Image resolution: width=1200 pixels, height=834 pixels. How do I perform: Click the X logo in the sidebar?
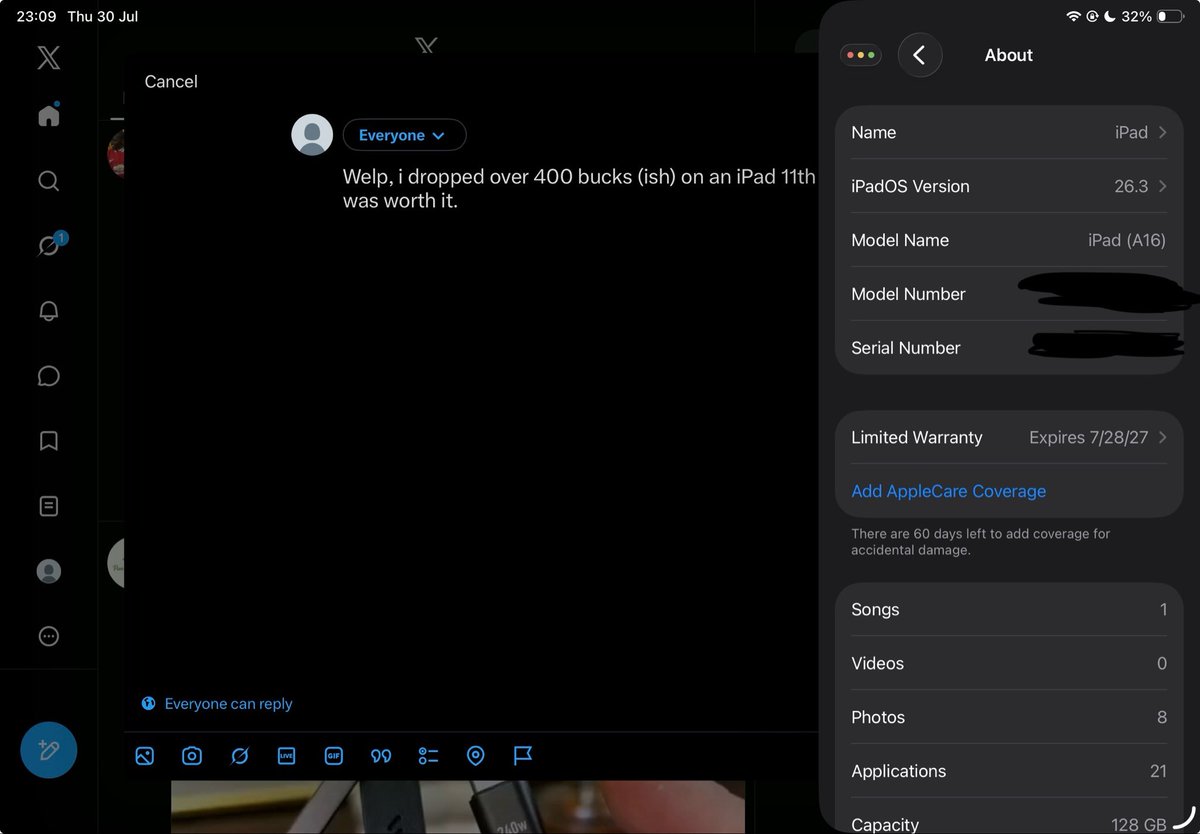(48, 58)
